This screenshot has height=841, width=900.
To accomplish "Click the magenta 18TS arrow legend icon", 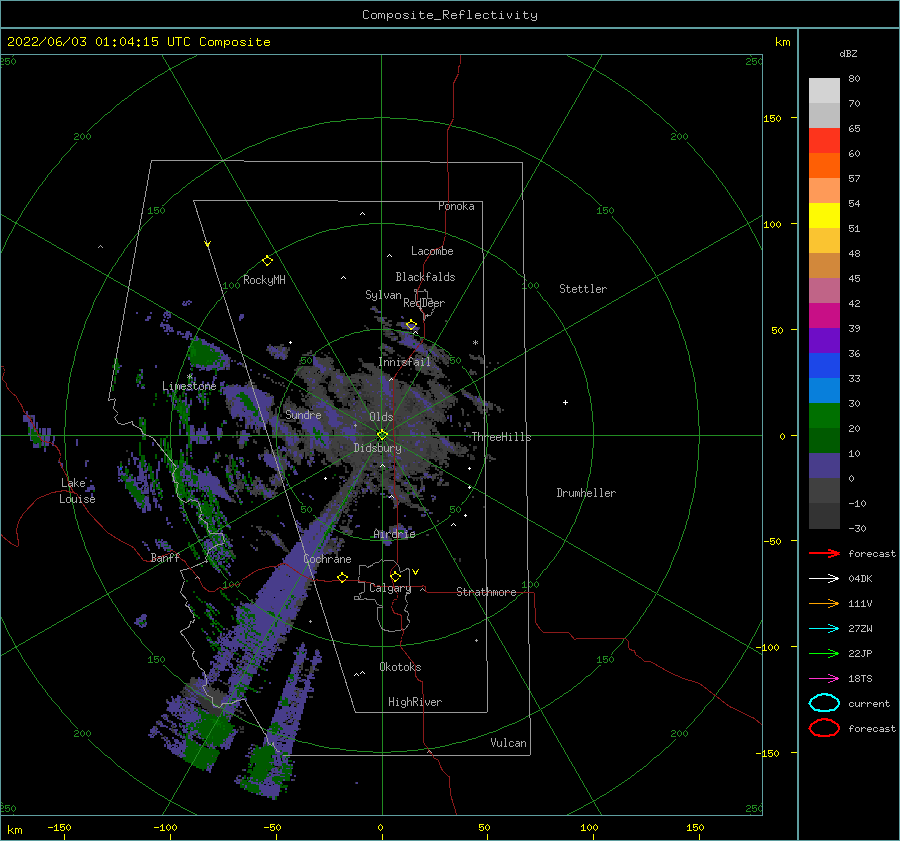I will (824, 679).
